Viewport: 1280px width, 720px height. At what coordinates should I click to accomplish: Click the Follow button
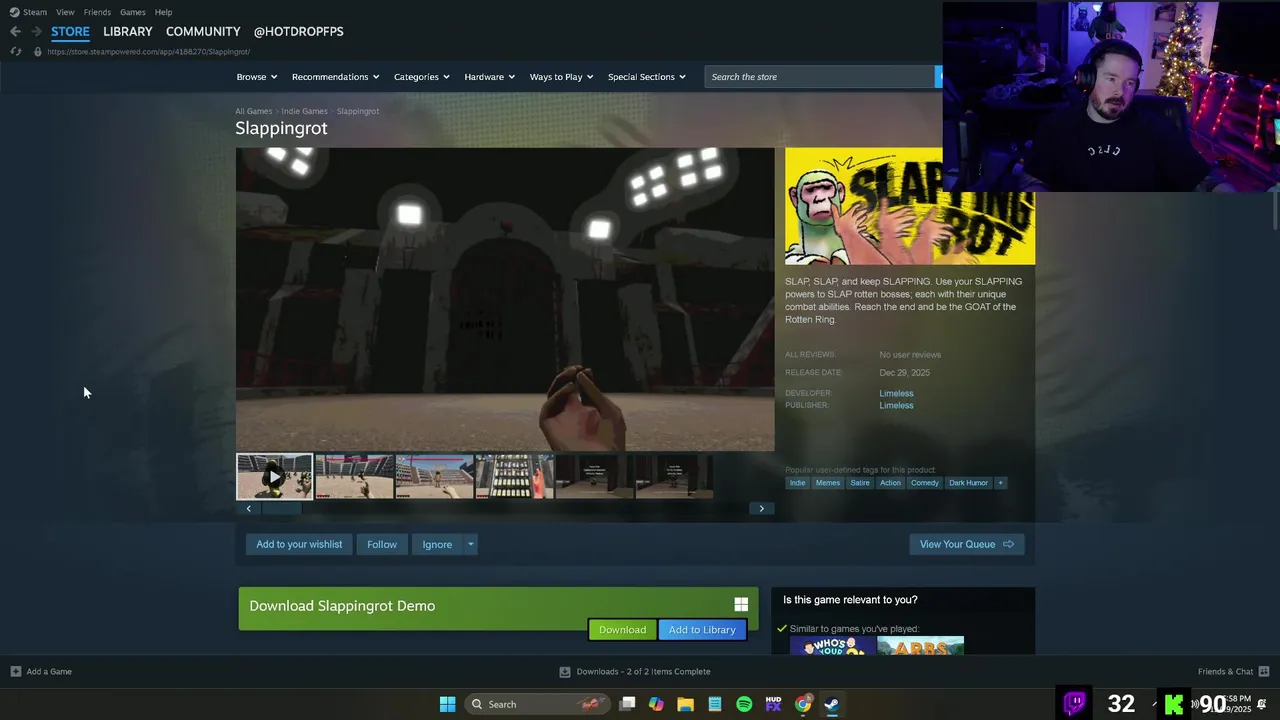pyautogui.click(x=382, y=544)
